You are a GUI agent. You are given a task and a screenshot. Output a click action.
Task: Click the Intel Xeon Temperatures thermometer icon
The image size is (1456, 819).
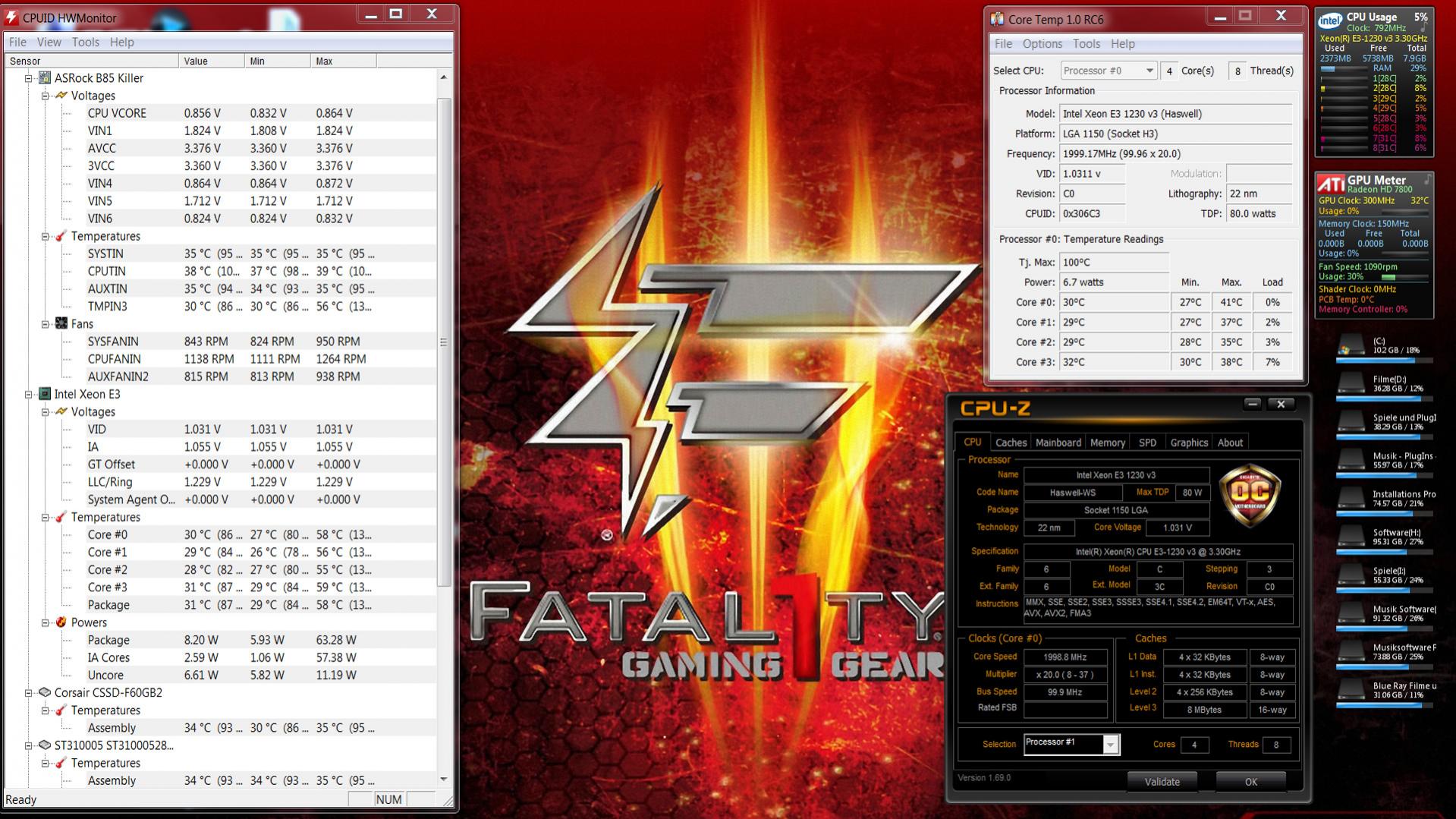(61, 517)
